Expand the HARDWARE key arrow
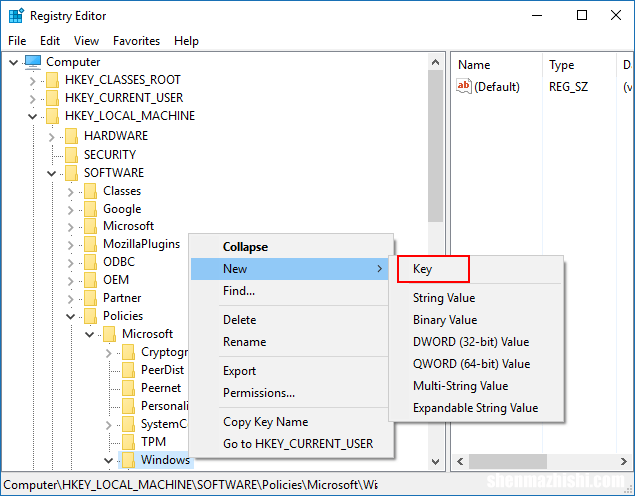The width and height of the screenshot is (635, 496). point(51,136)
